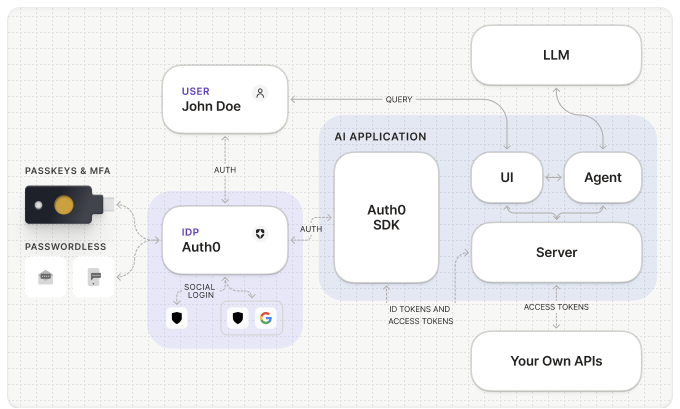Click the PASSWORDLESS heading
This screenshot has height=409, width=680.
(x=65, y=247)
